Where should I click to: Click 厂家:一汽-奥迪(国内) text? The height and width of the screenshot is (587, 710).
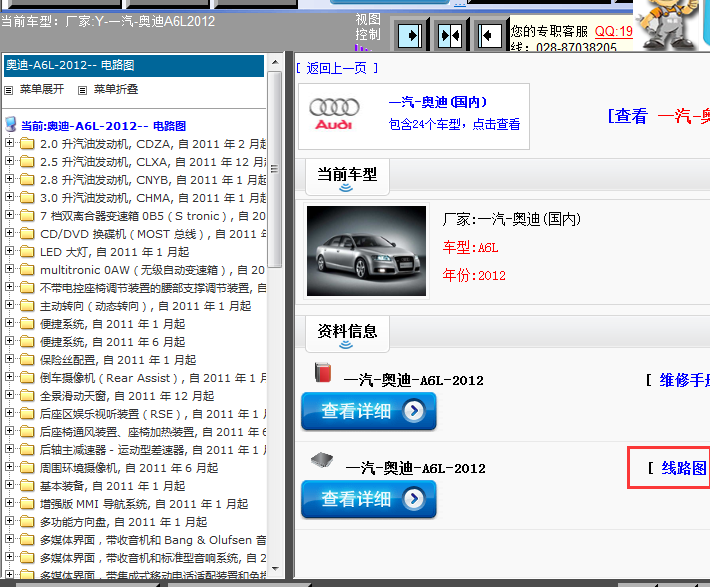[511, 220]
